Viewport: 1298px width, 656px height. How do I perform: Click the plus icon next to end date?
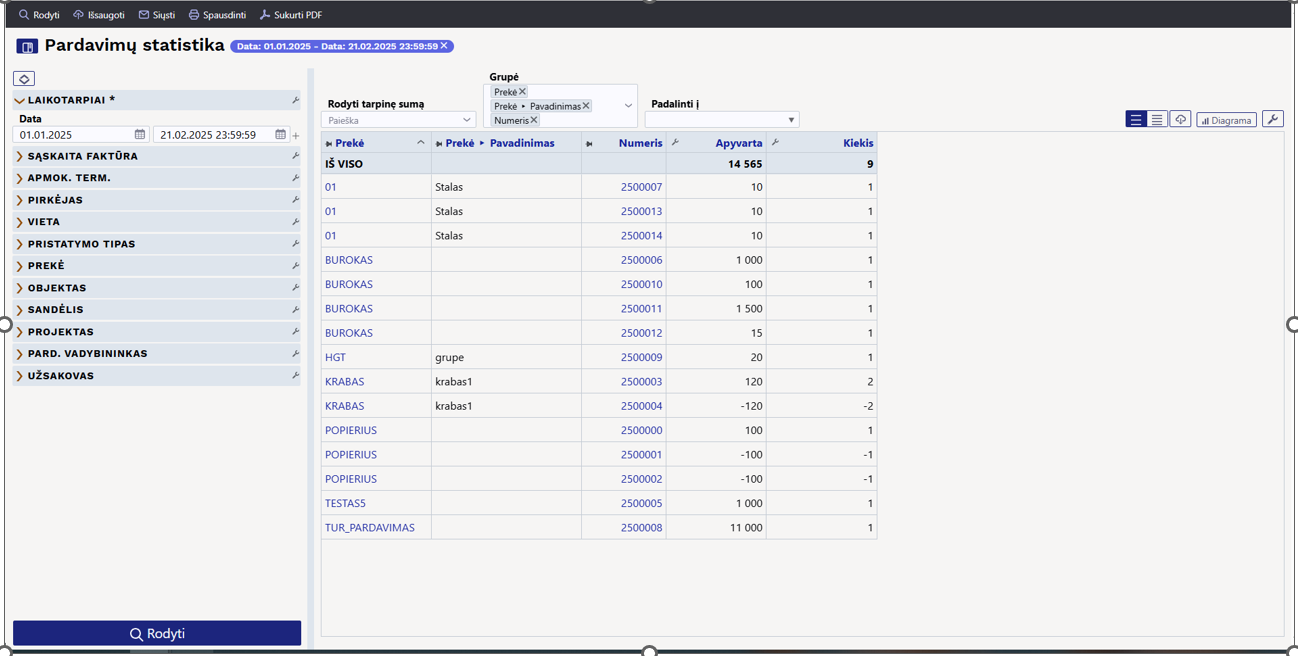[295, 135]
